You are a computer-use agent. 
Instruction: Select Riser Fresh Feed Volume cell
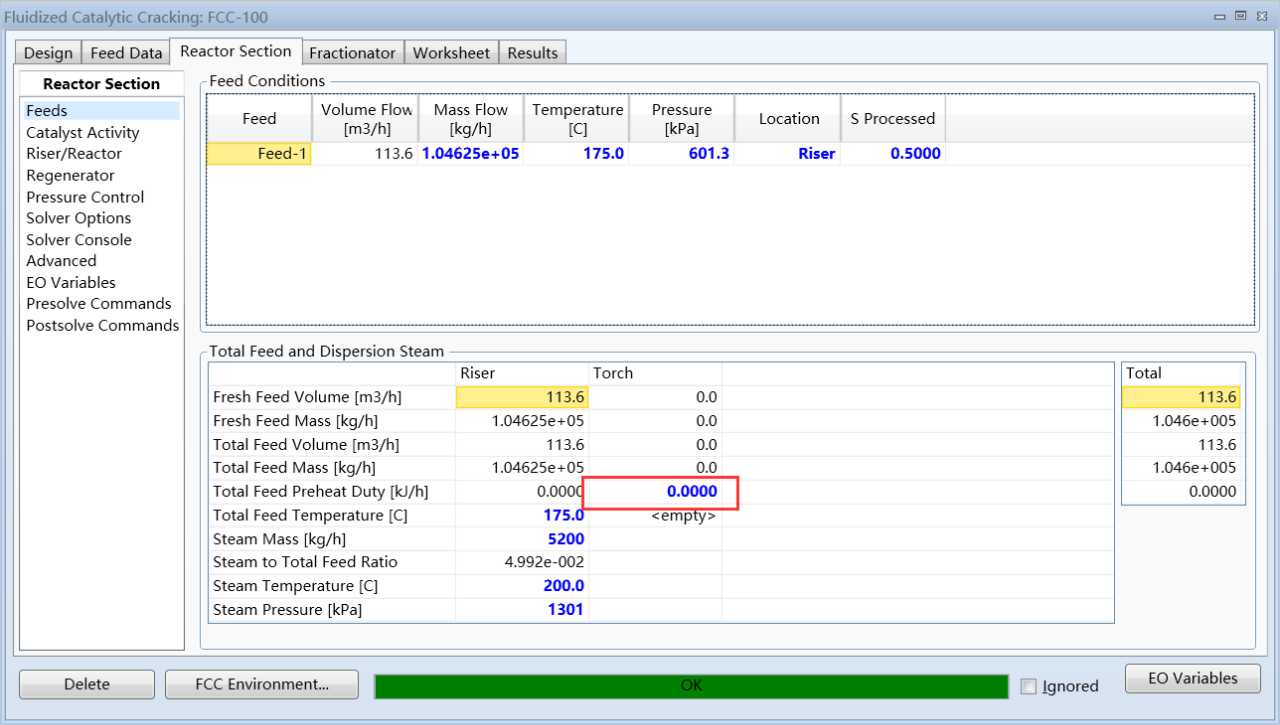(x=522, y=397)
